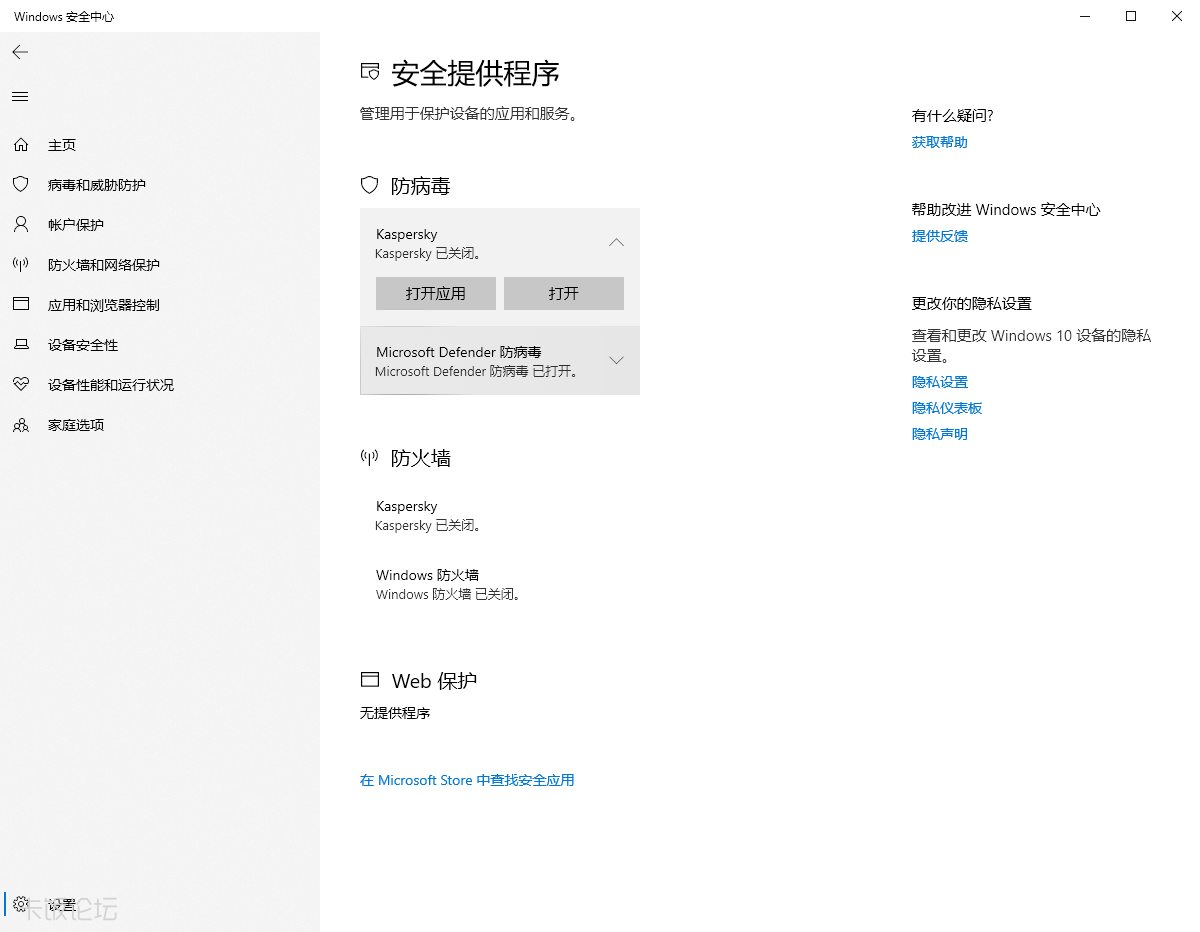The width and height of the screenshot is (1200, 932).
Task: Click the 安全提供程序 page title
Action: pos(476,73)
